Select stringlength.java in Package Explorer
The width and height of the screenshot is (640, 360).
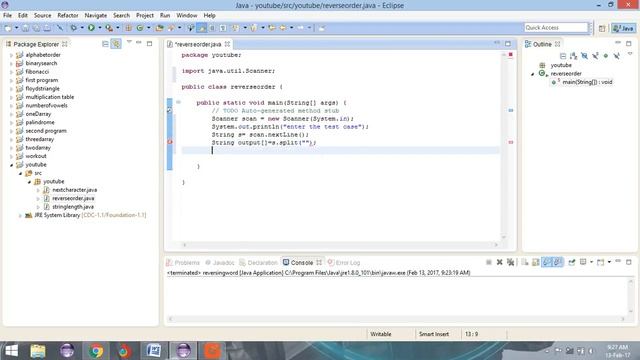[x=73, y=207]
